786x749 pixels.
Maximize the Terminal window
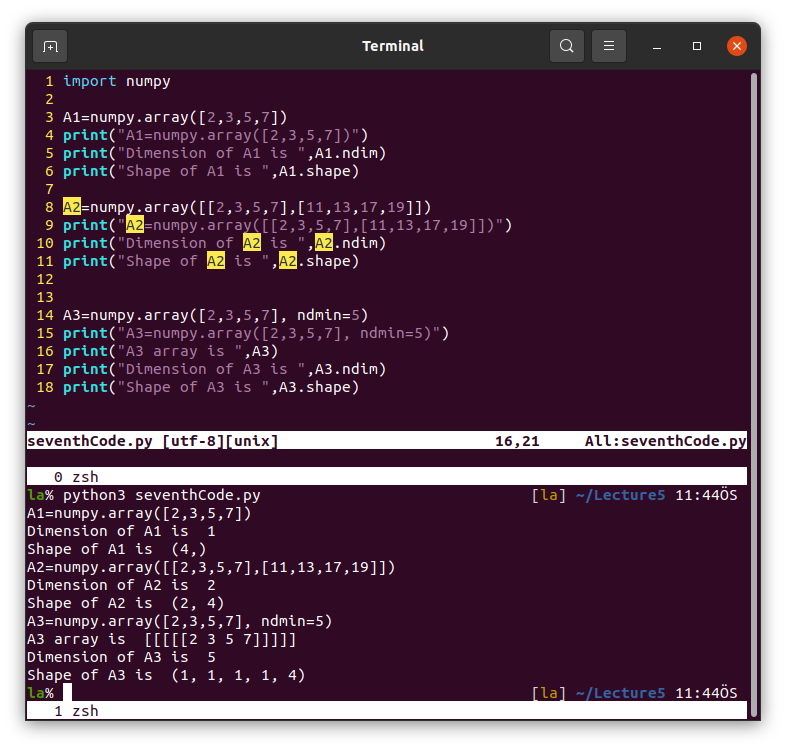coord(697,46)
